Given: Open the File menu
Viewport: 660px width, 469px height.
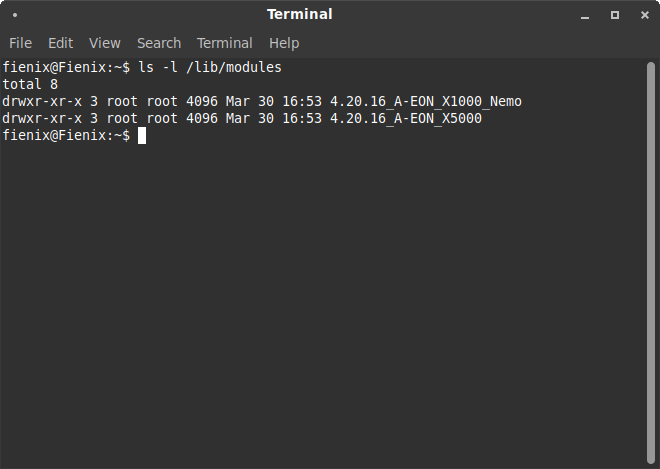Looking at the screenshot, I should 20,43.
